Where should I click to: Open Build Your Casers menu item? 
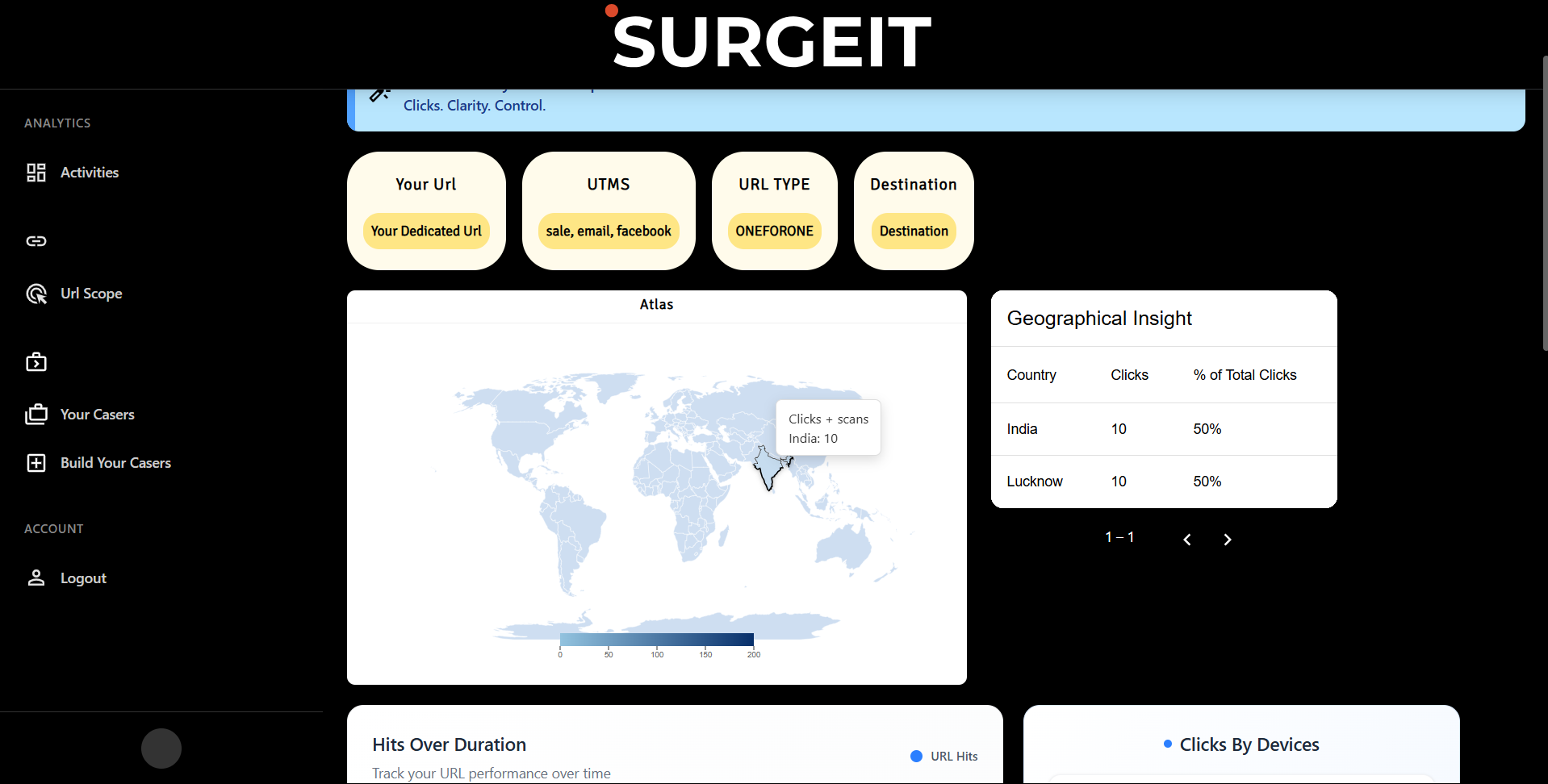pyautogui.click(x=115, y=463)
